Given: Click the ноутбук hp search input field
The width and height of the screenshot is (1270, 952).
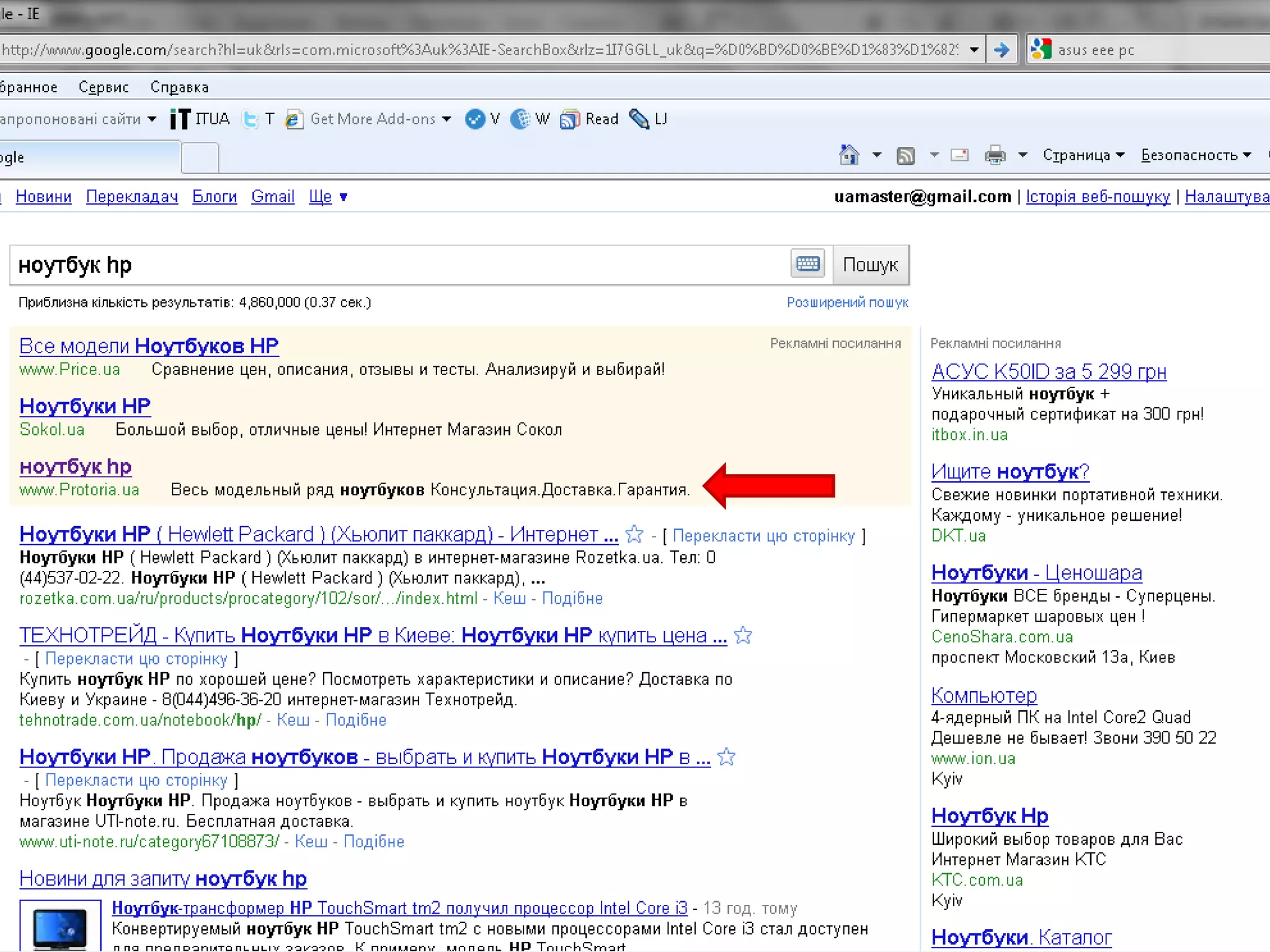Looking at the screenshot, I should tap(397, 265).
